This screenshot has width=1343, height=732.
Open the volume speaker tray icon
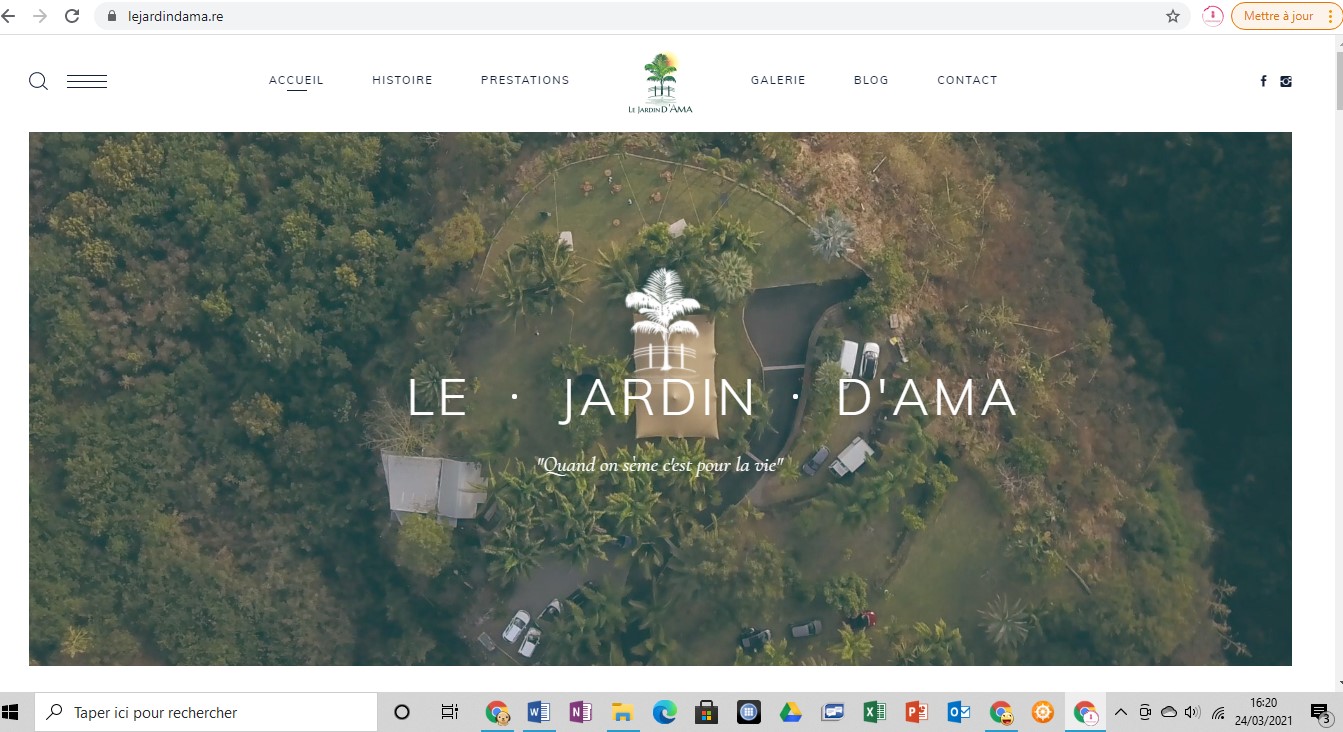[x=1192, y=713]
